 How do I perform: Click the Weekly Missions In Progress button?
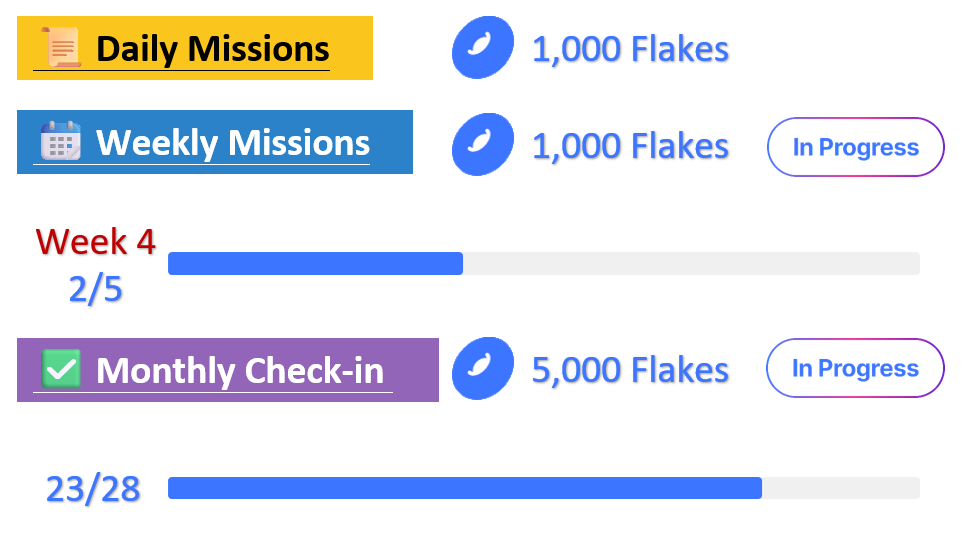tap(855, 147)
